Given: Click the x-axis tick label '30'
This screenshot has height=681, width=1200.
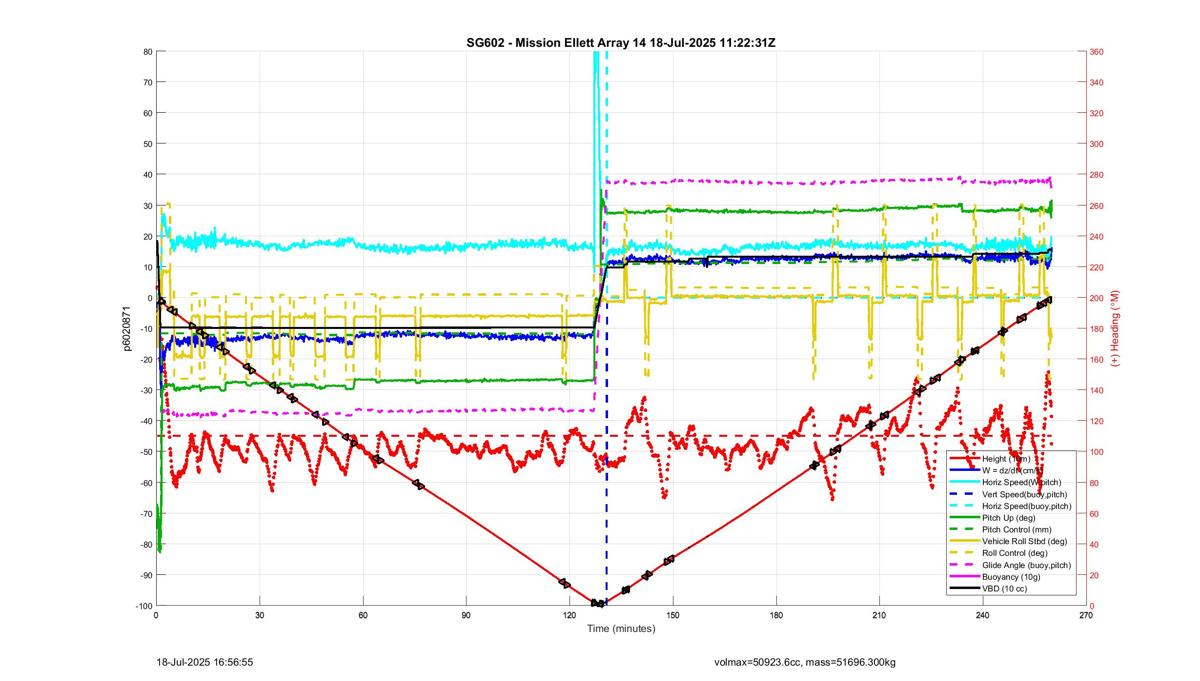Looking at the screenshot, I should tap(259, 615).
